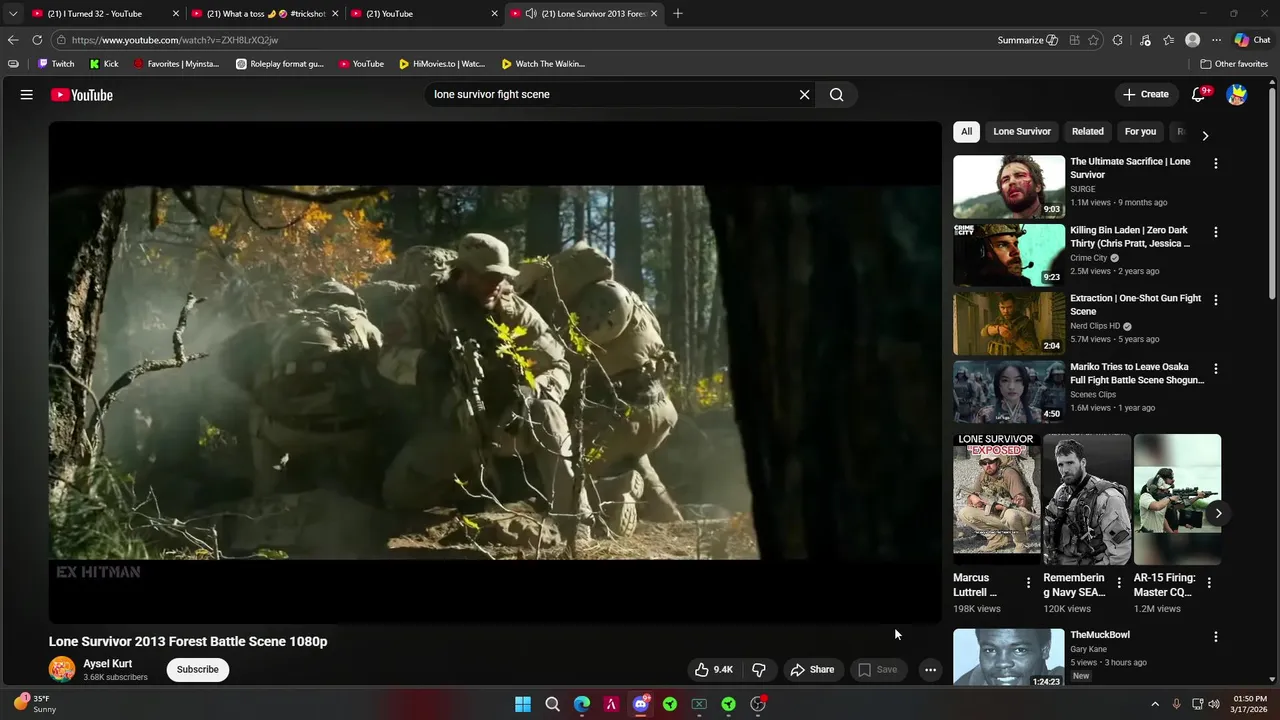This screenshot has height=720, width=1280.
Task: Open the Create menu
Action: coord(1146,95)
